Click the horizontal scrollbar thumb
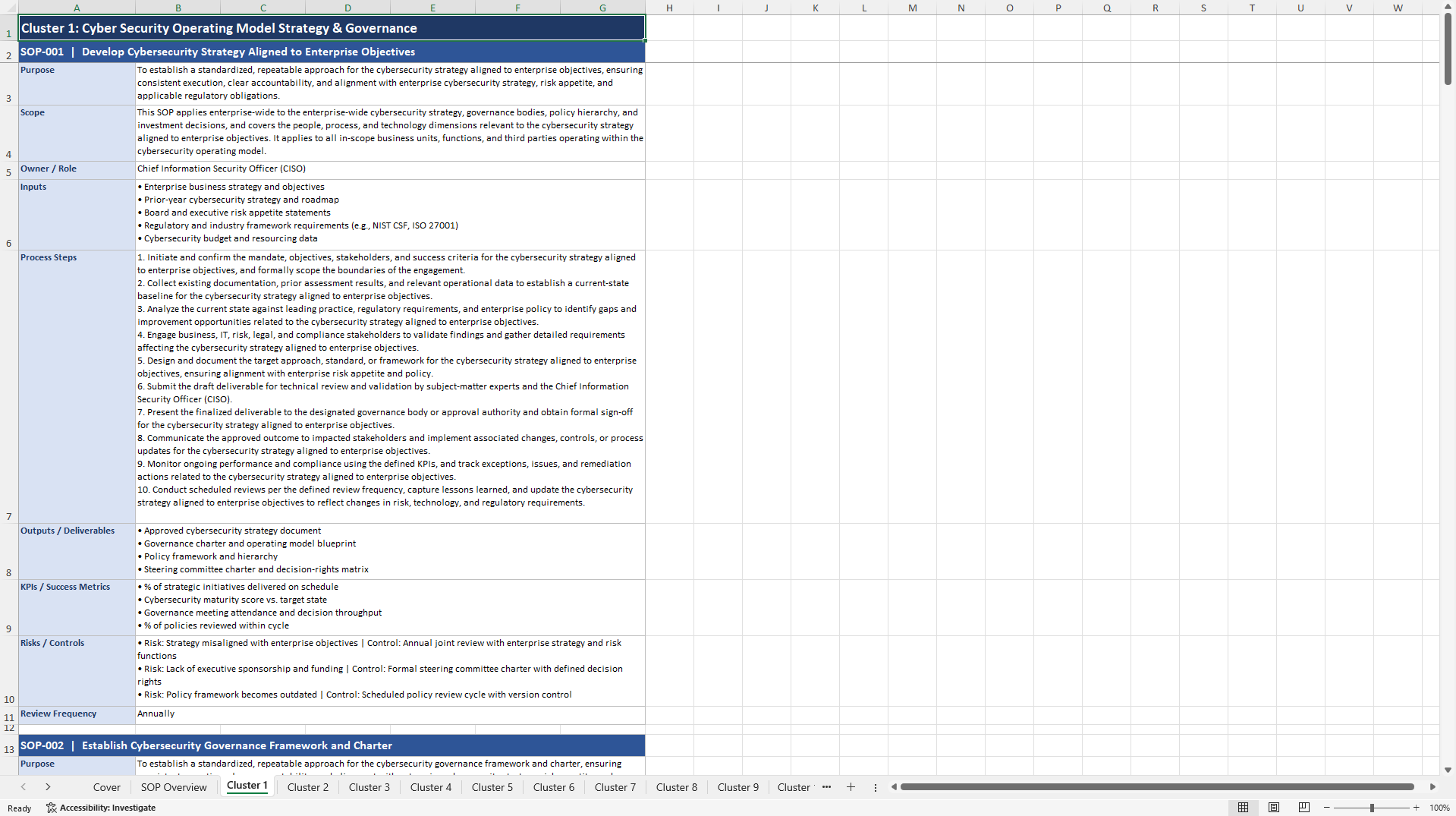 1157,787
